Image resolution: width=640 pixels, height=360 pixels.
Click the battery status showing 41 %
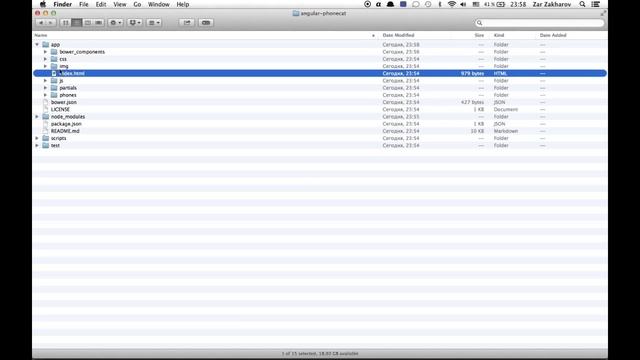click(x=494, y=4)
